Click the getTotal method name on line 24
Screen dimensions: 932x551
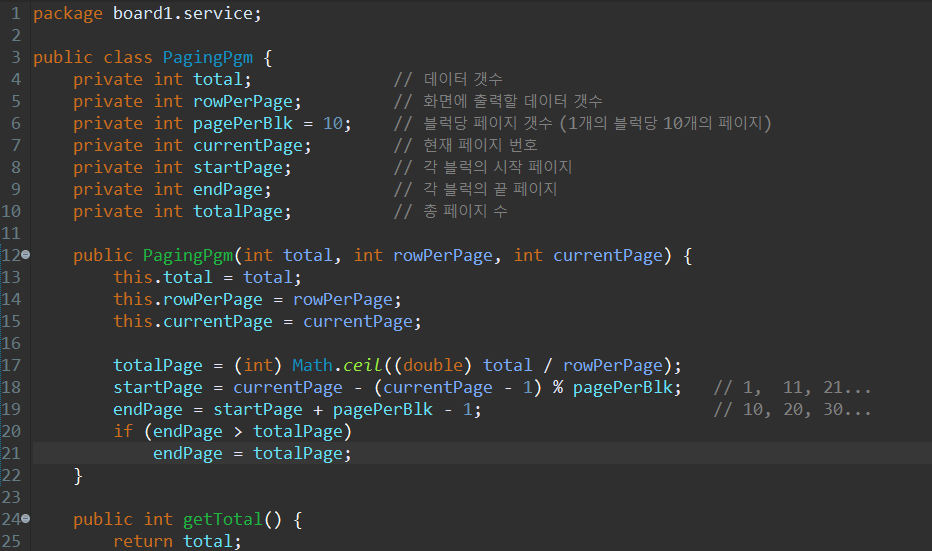222,519
